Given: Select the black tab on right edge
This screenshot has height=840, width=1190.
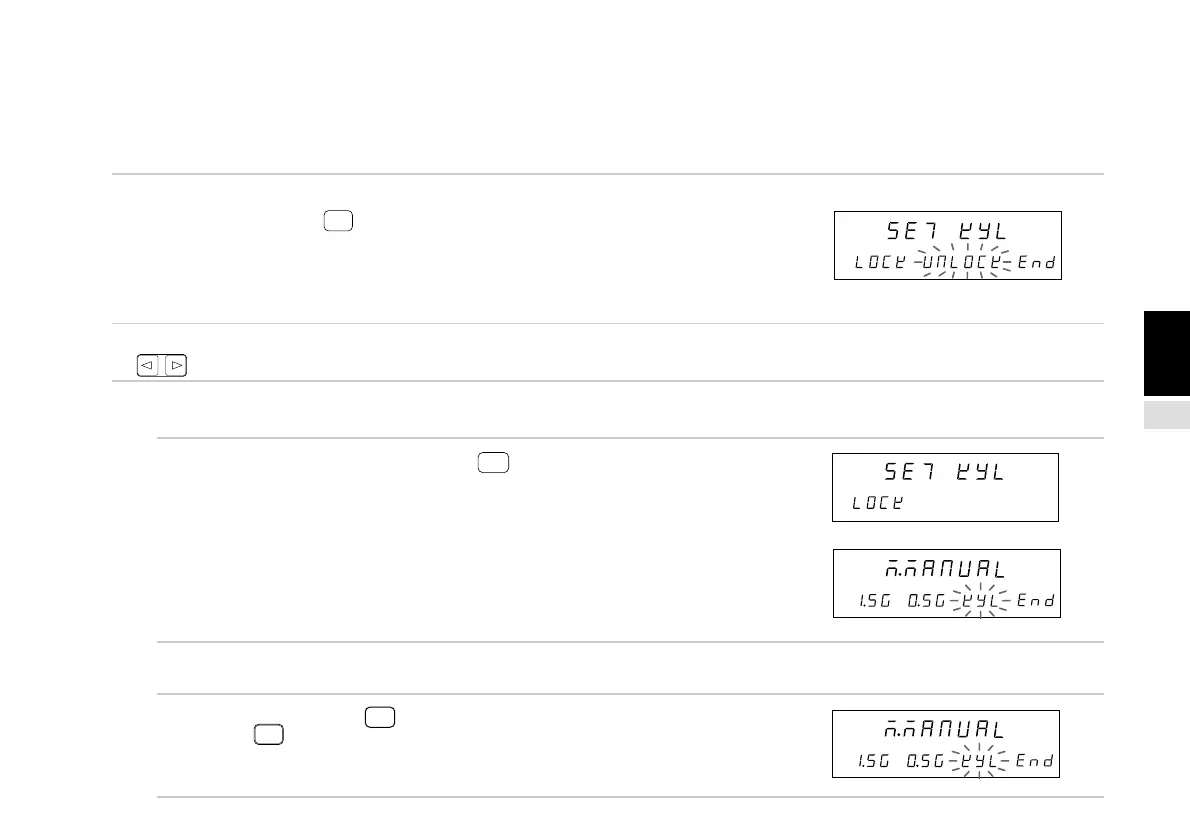Looking at the screenshot, I should (1166, 354).
